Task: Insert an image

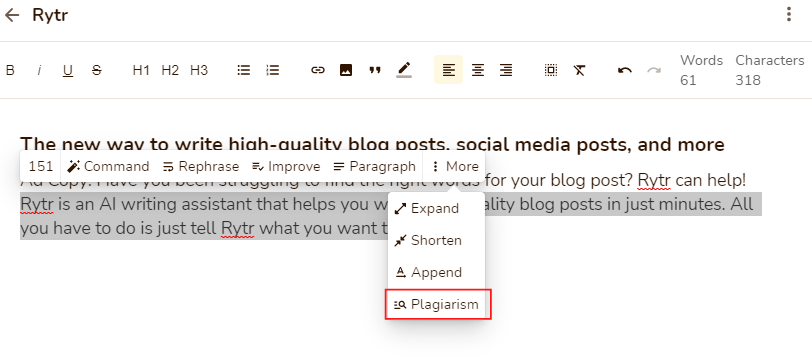Action: [x=346, y=70]
